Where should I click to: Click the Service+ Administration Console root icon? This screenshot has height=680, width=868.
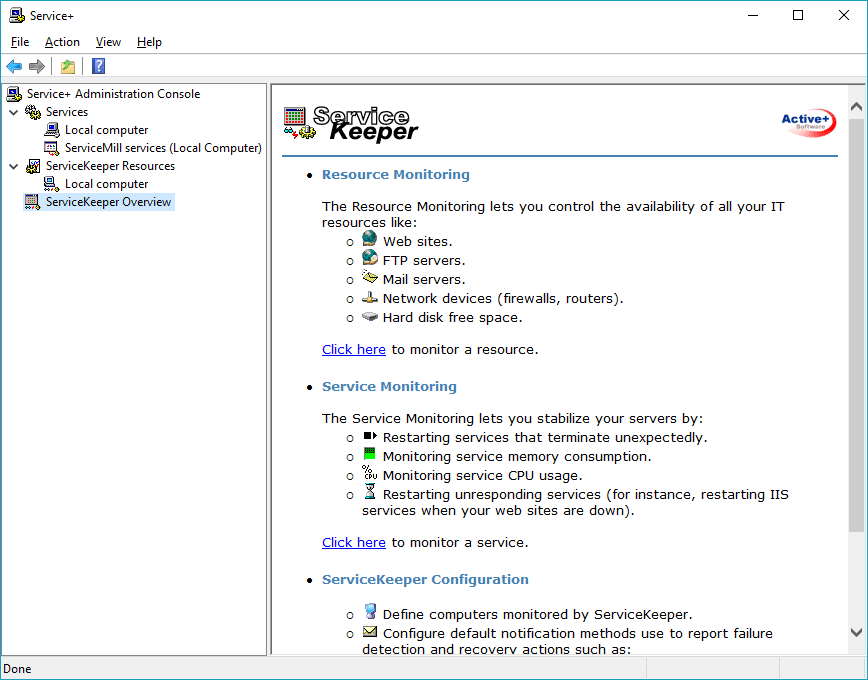pyautogui.click(x=14, y=94)
